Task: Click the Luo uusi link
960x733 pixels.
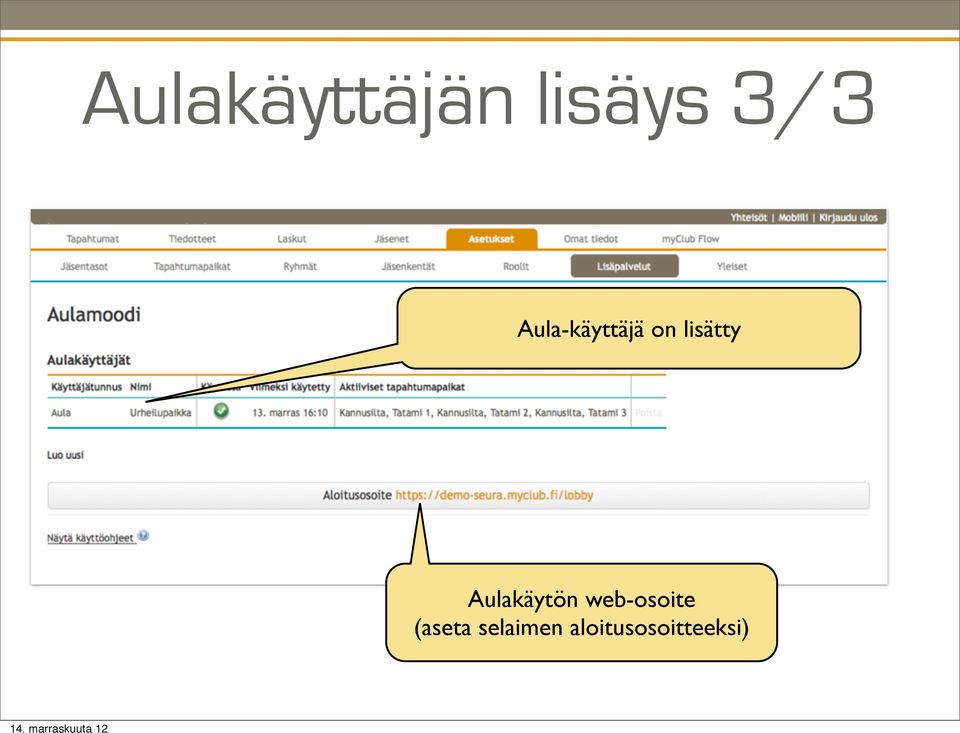Action: [65, 455]
